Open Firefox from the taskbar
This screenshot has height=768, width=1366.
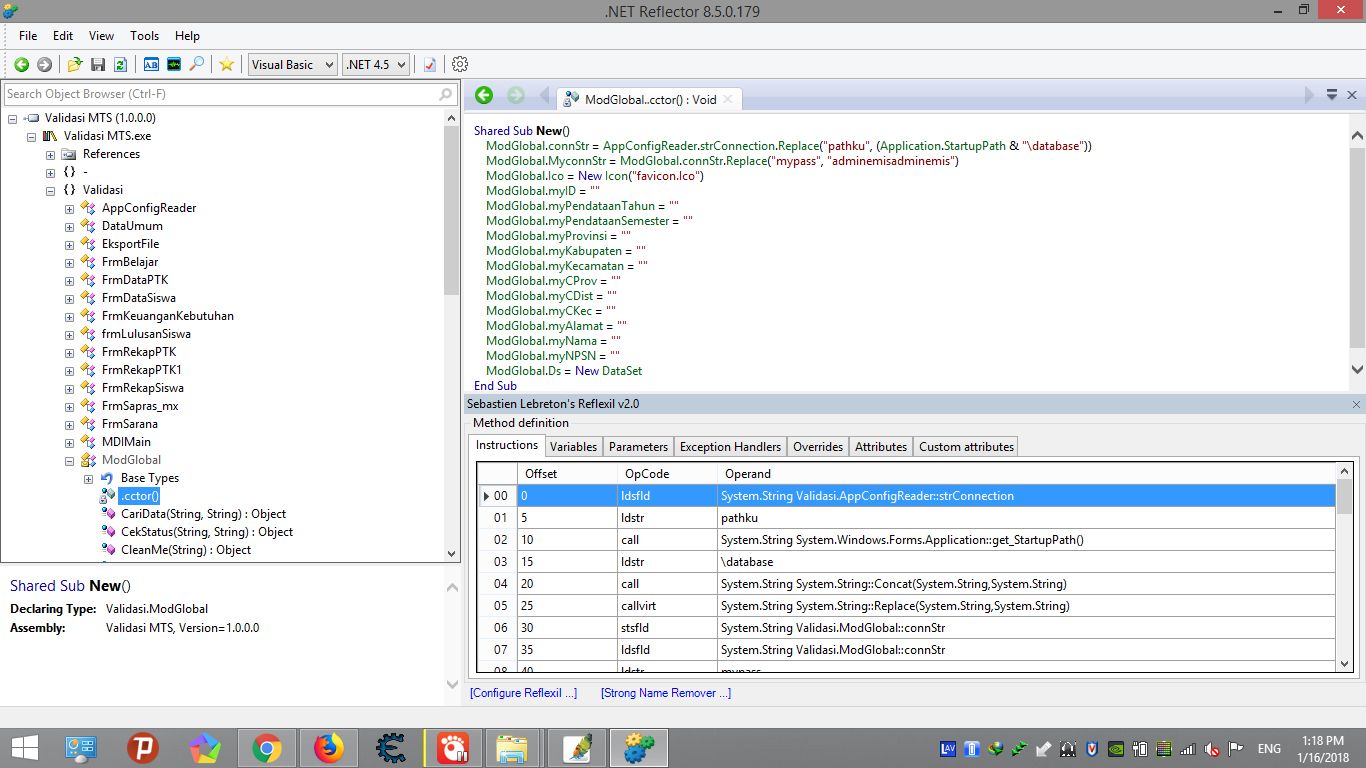pyautogui.click(x=328, y=748)
